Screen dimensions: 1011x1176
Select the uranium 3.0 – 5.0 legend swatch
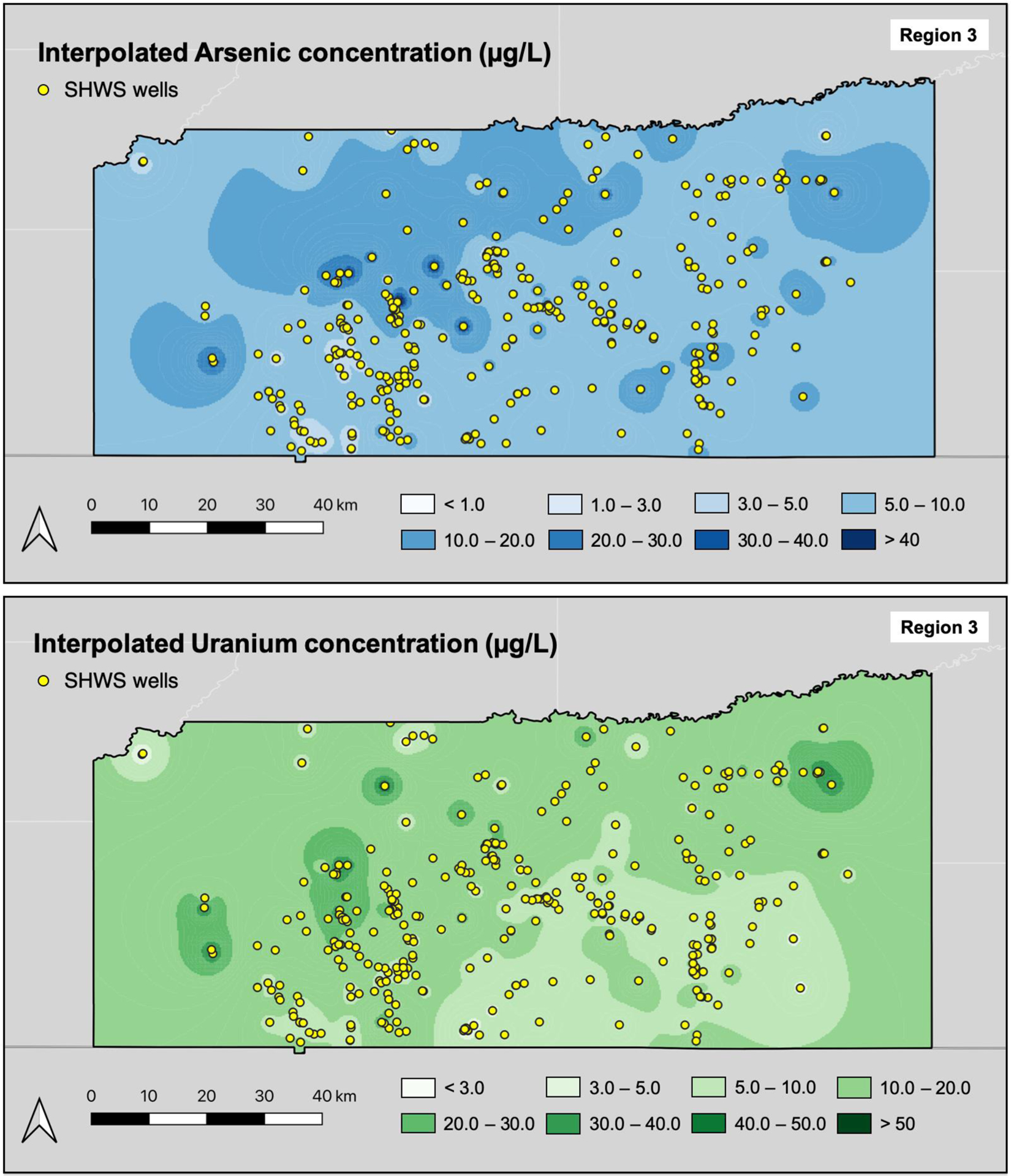(x=563, y=1088)
